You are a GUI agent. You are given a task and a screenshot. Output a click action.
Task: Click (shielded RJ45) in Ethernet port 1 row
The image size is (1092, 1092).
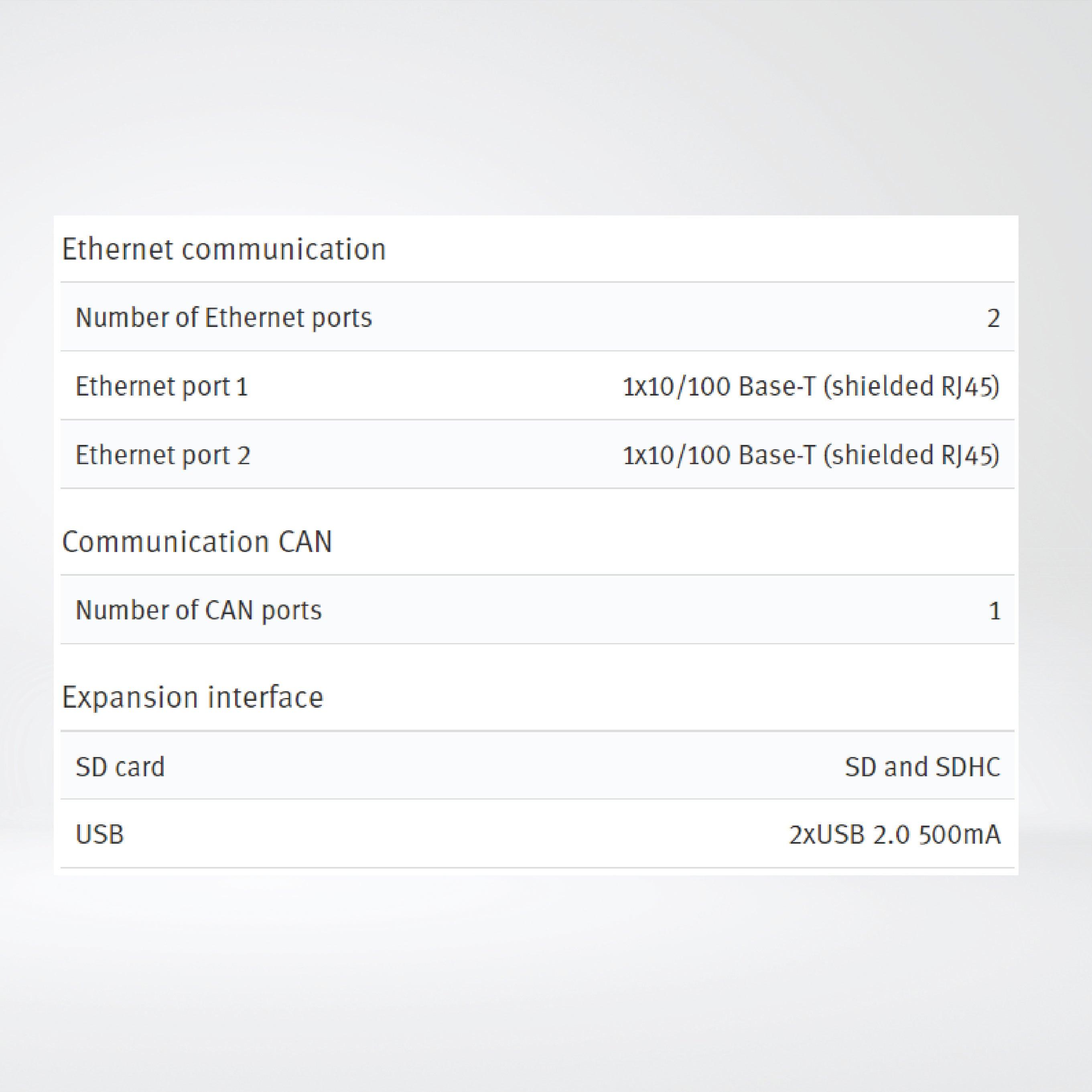click(x=911, y=387)
